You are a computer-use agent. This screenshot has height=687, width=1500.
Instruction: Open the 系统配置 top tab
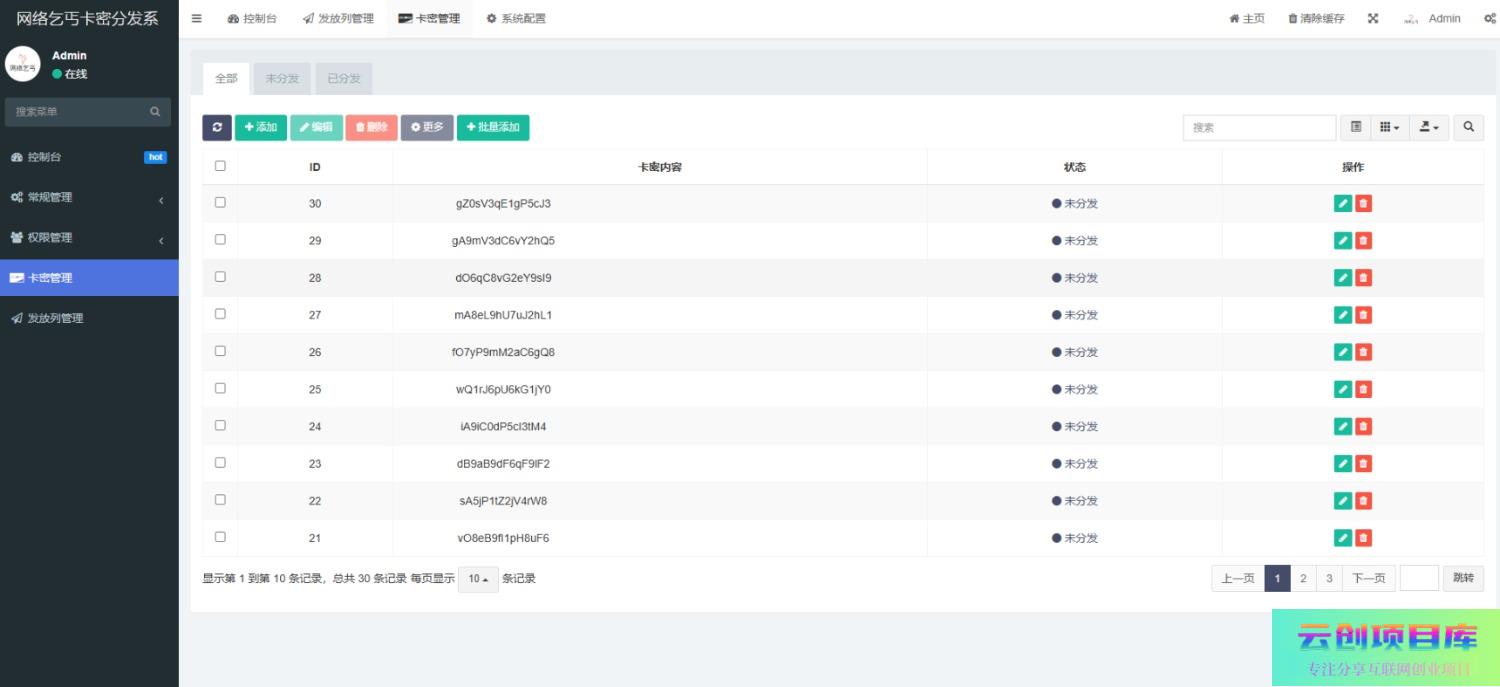tap(516, 19)
